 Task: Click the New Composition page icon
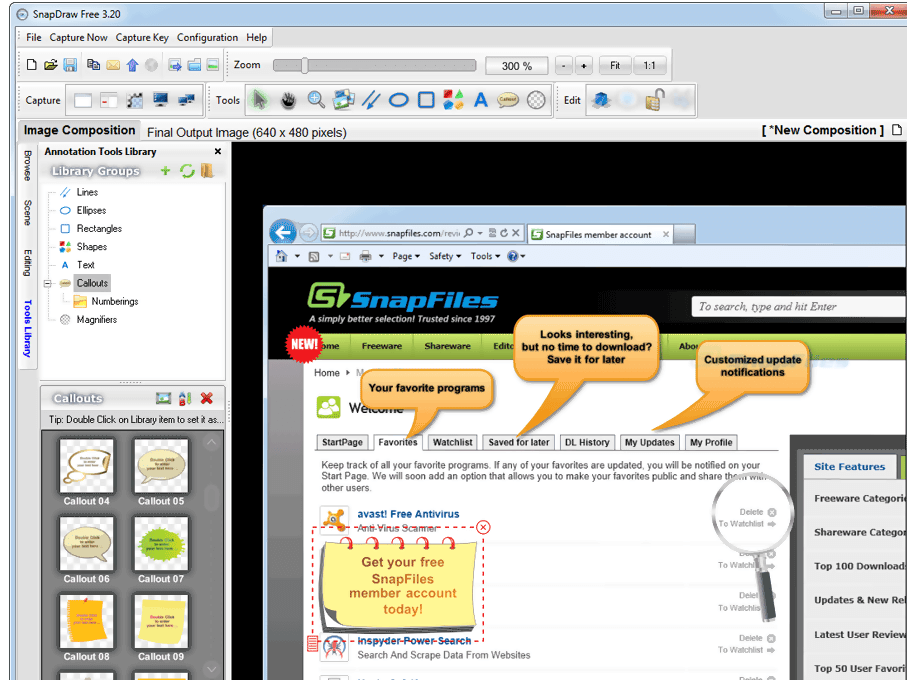click(897, 130)
